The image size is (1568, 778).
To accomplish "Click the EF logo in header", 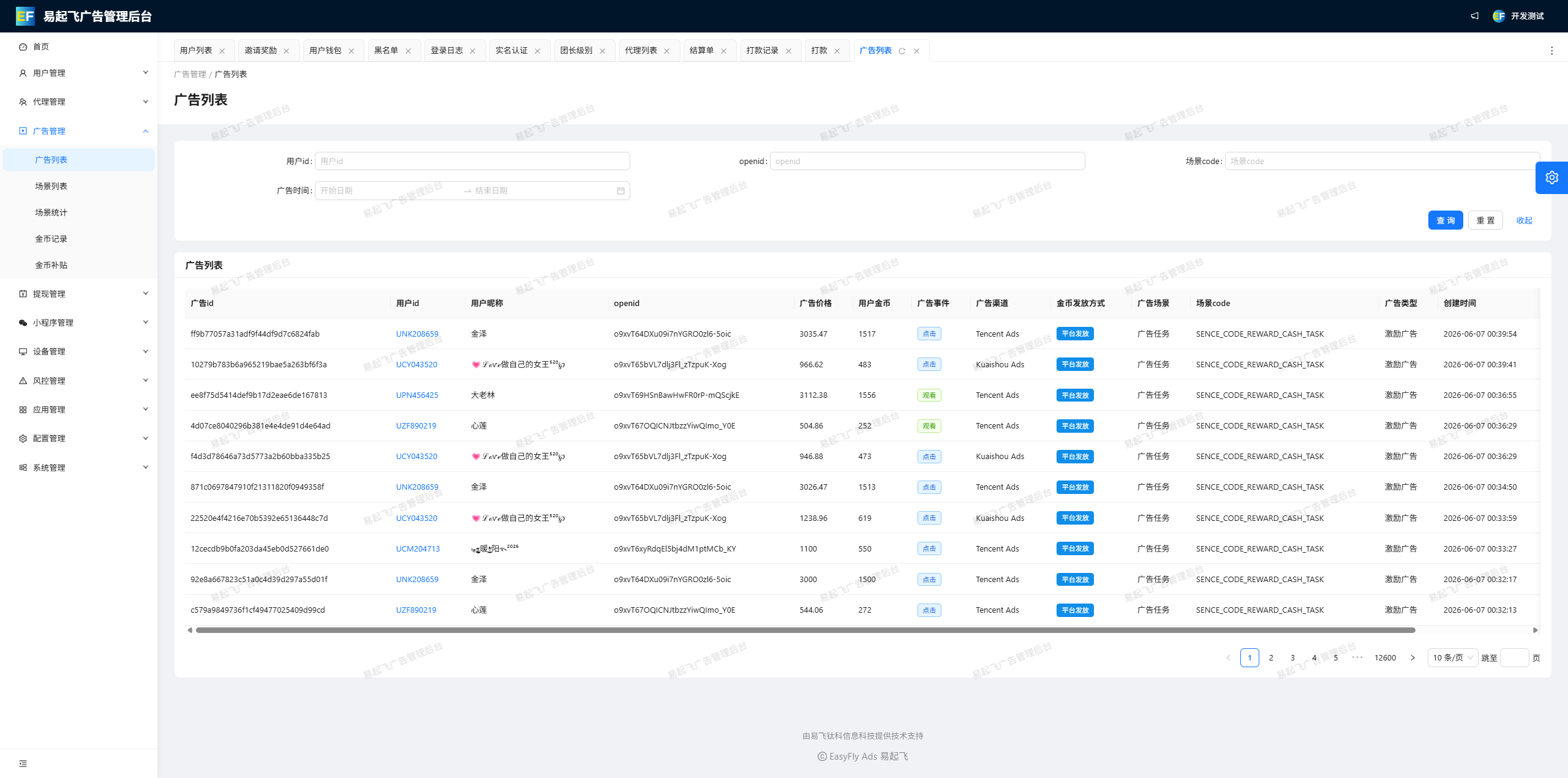I will (25, 16).
